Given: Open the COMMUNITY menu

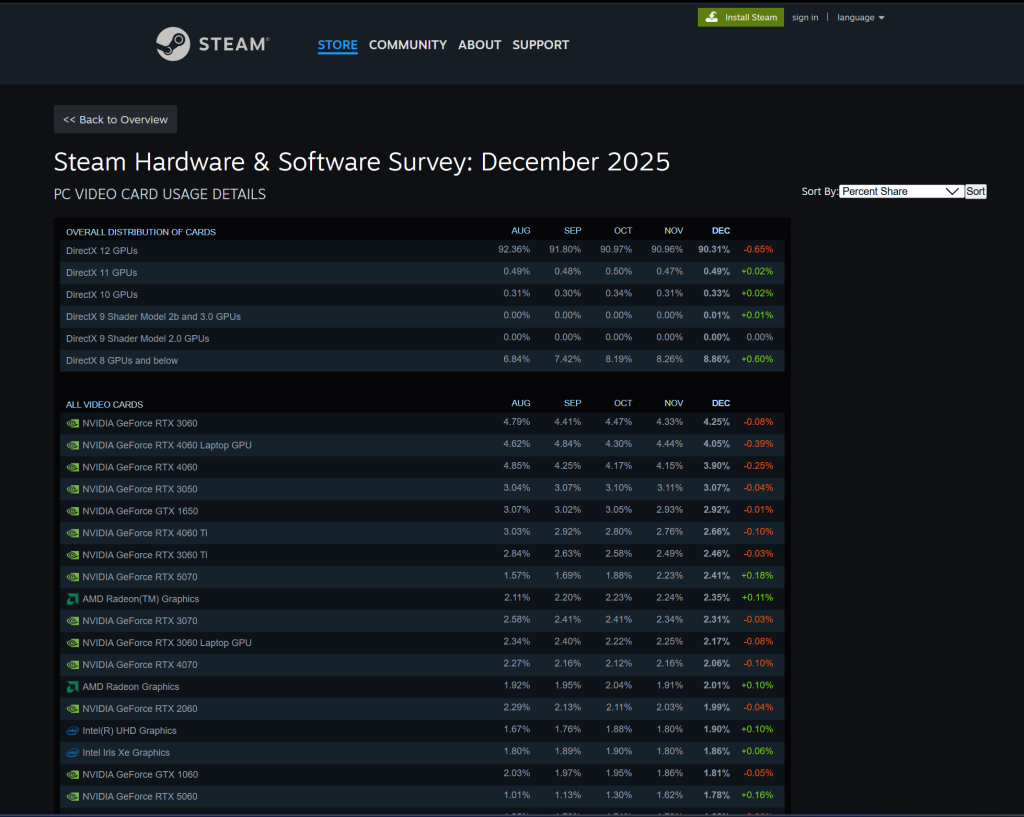Looking at the screenshot, I should 407,45.
